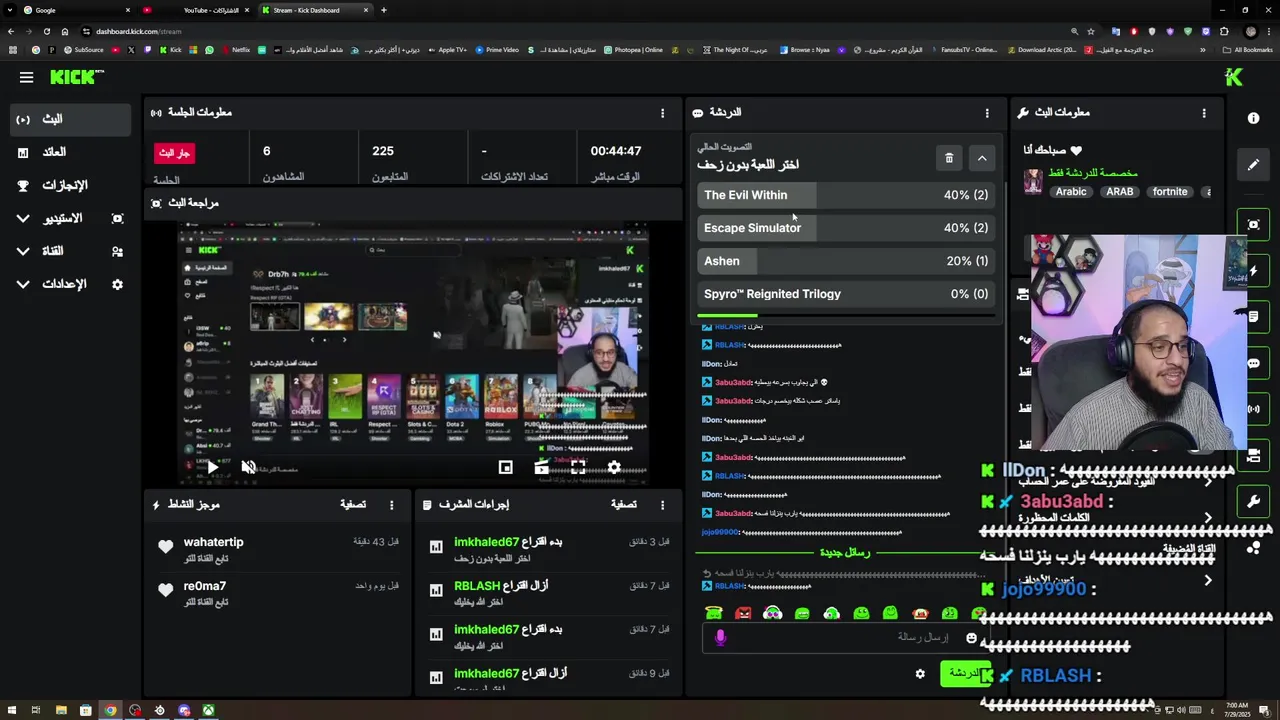Open session info panel three-dot menu

[662, 113]
